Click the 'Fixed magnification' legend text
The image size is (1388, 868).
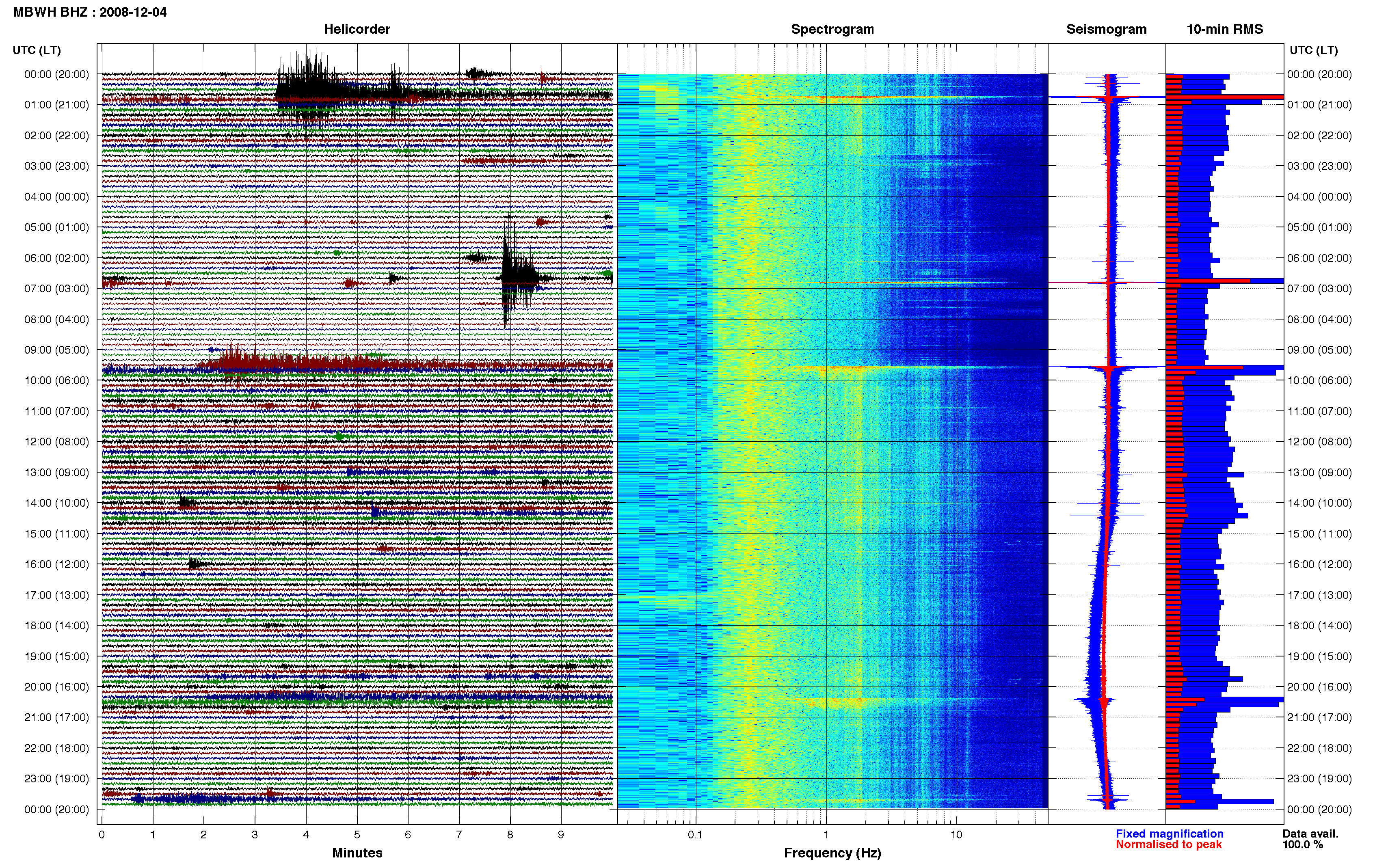(x=1169, y=833)
